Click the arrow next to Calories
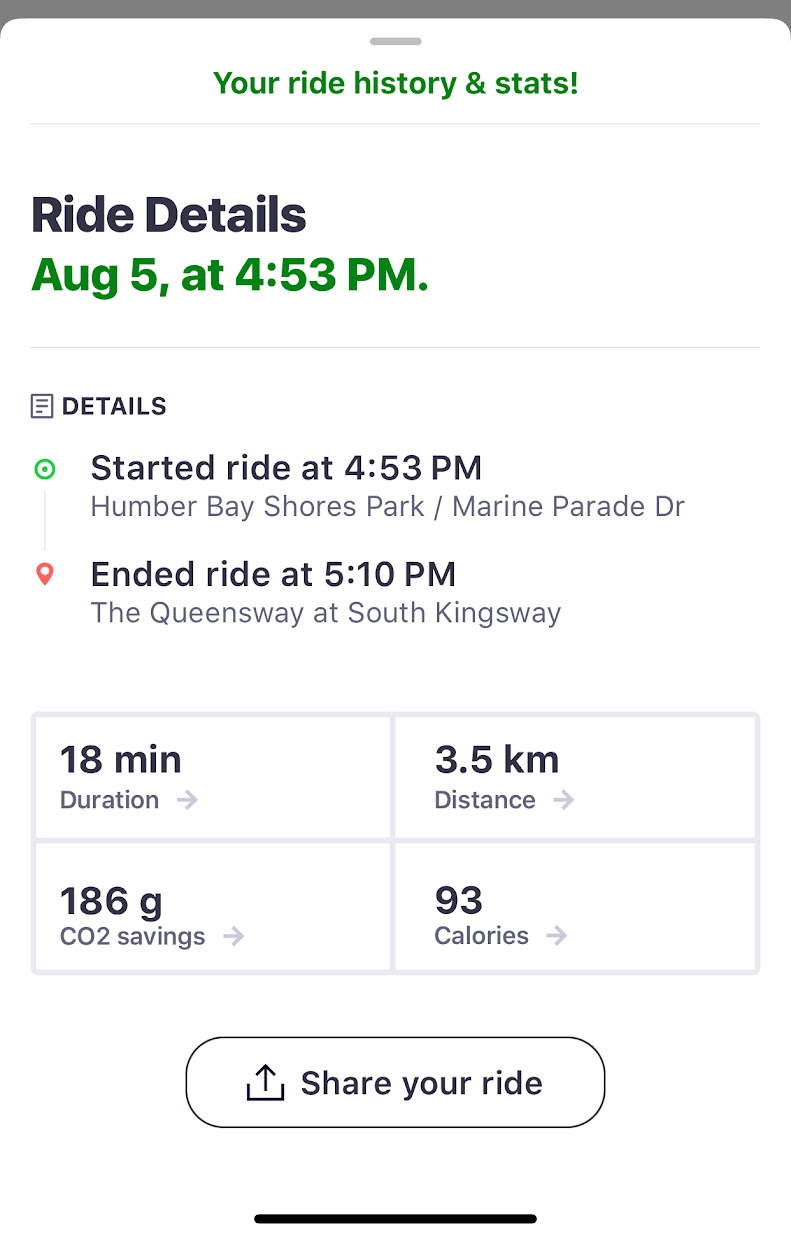 click(x=557, y=936)
